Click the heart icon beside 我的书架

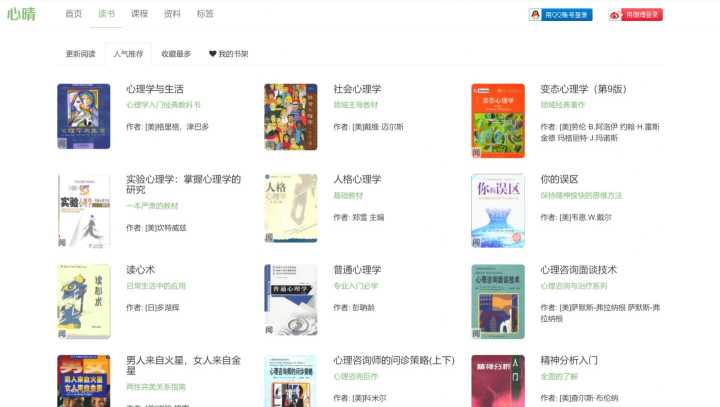coord(213,54)
